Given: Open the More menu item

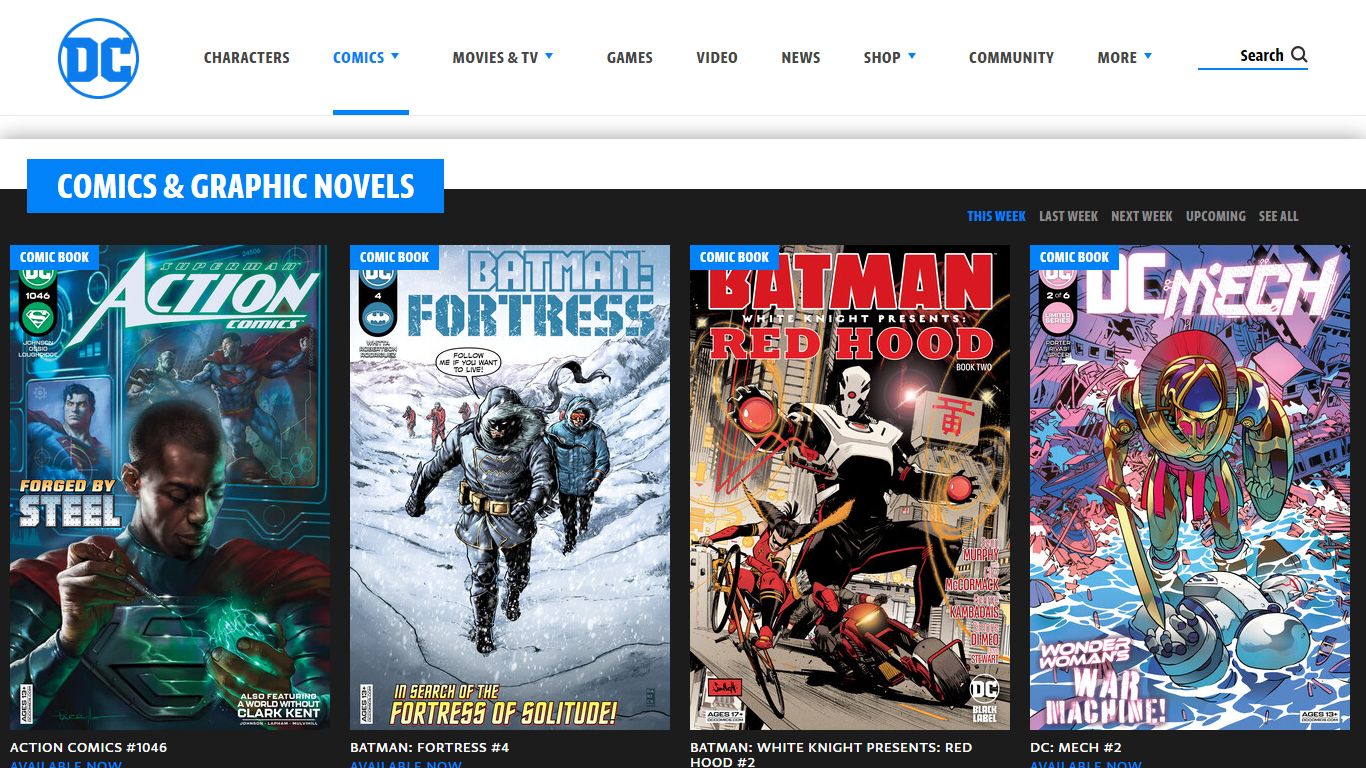Looking at the screenshot, I should 1117,58.
